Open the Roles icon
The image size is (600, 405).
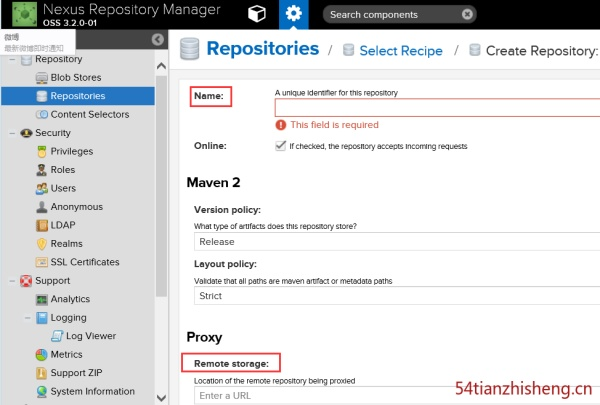pyautogui.click(x=41, y=170)
